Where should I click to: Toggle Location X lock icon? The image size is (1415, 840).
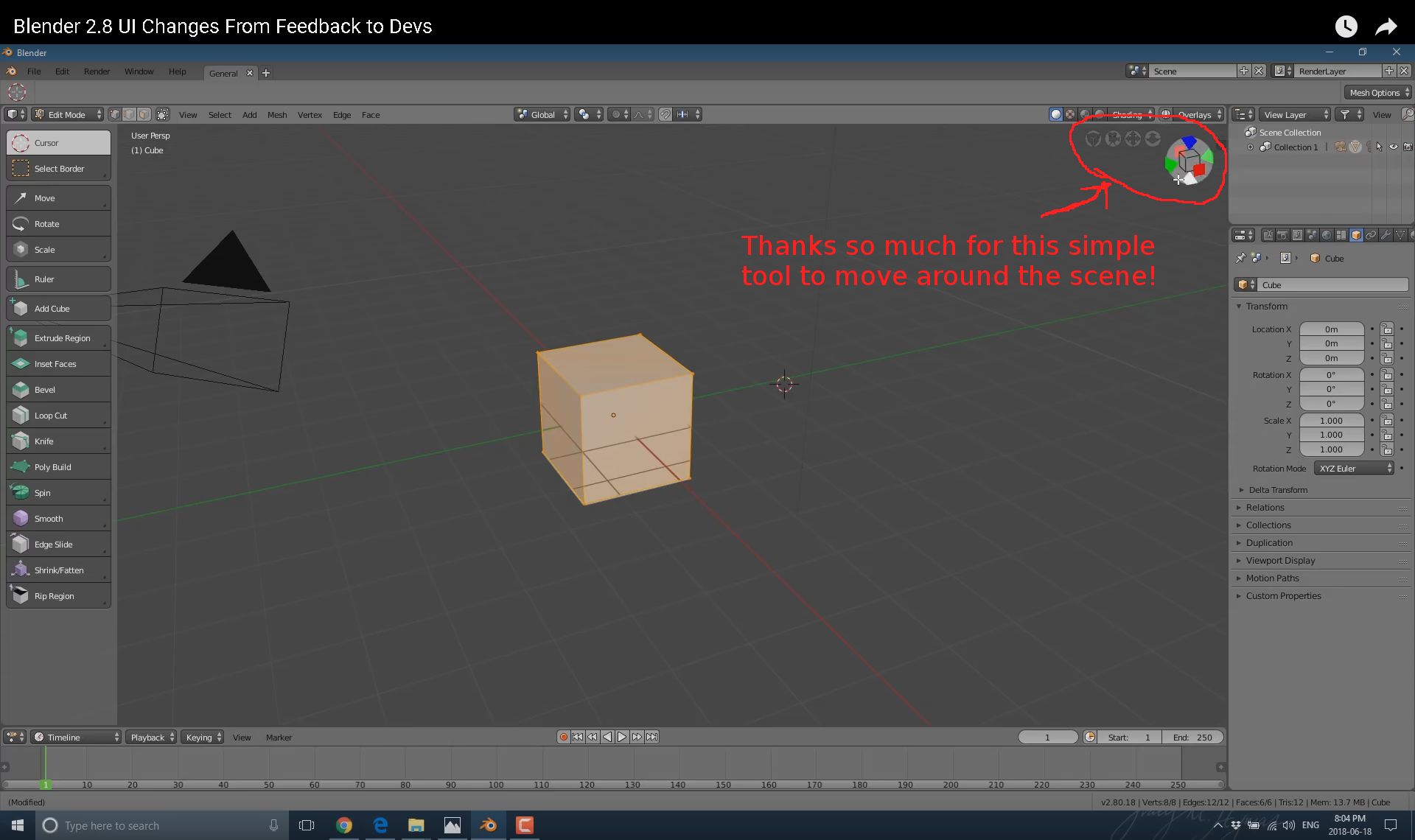1387,329
